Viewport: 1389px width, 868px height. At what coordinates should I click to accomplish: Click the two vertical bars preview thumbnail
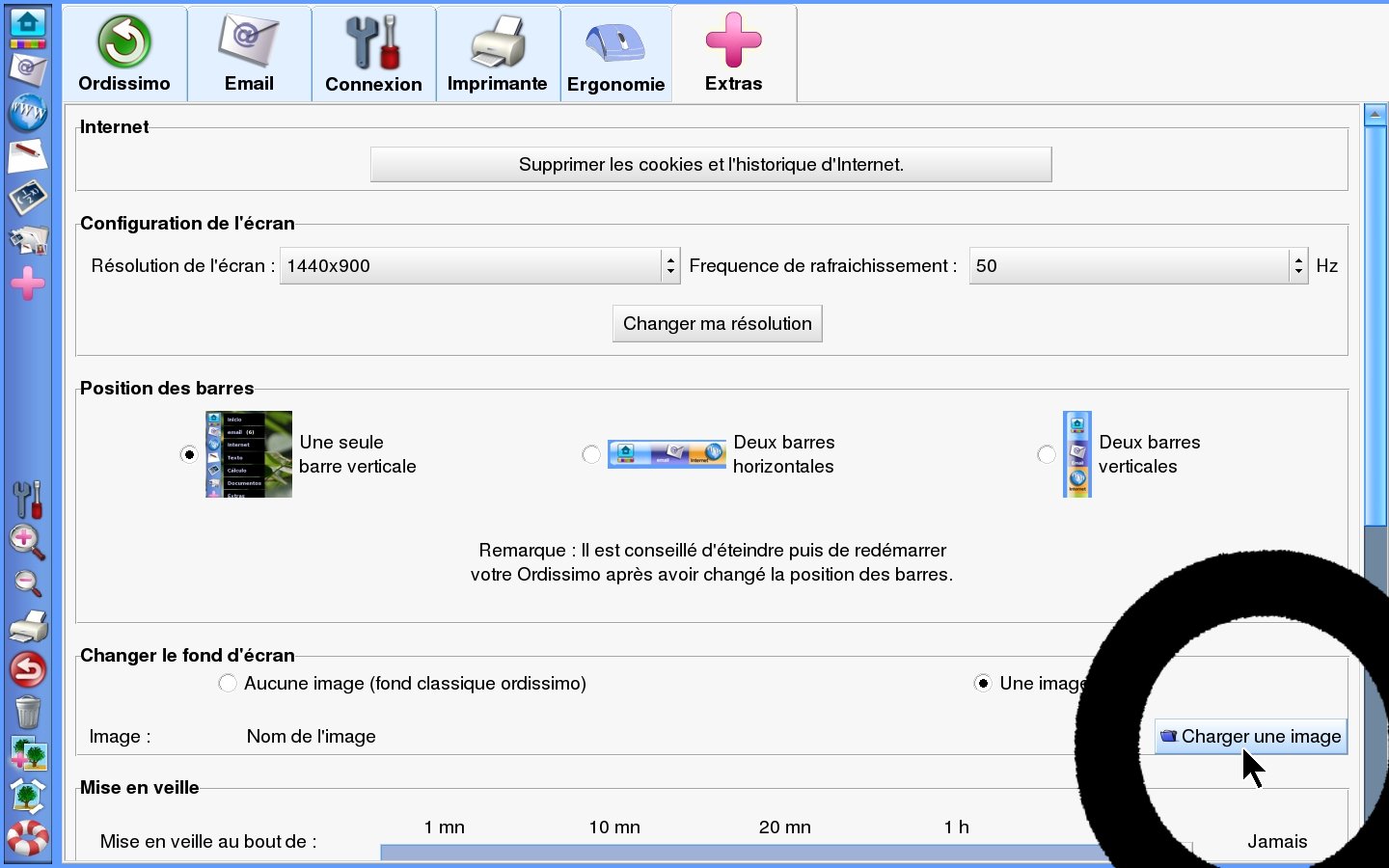click(1077, 454)
